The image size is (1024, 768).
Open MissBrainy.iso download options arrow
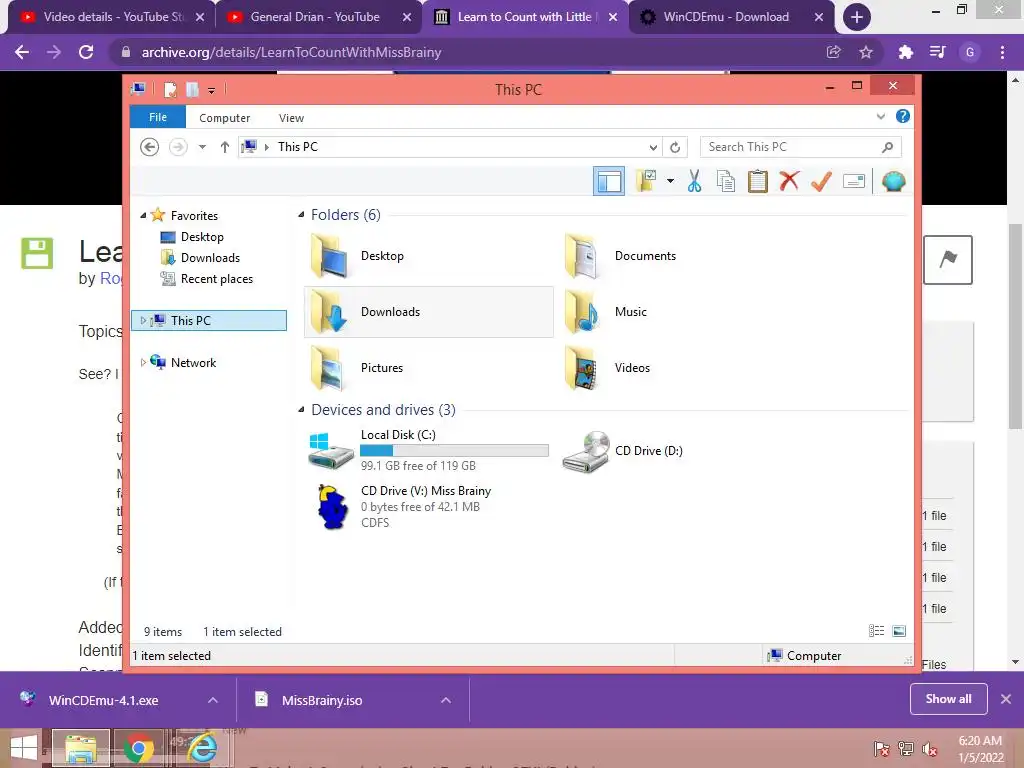click(446, 700)
